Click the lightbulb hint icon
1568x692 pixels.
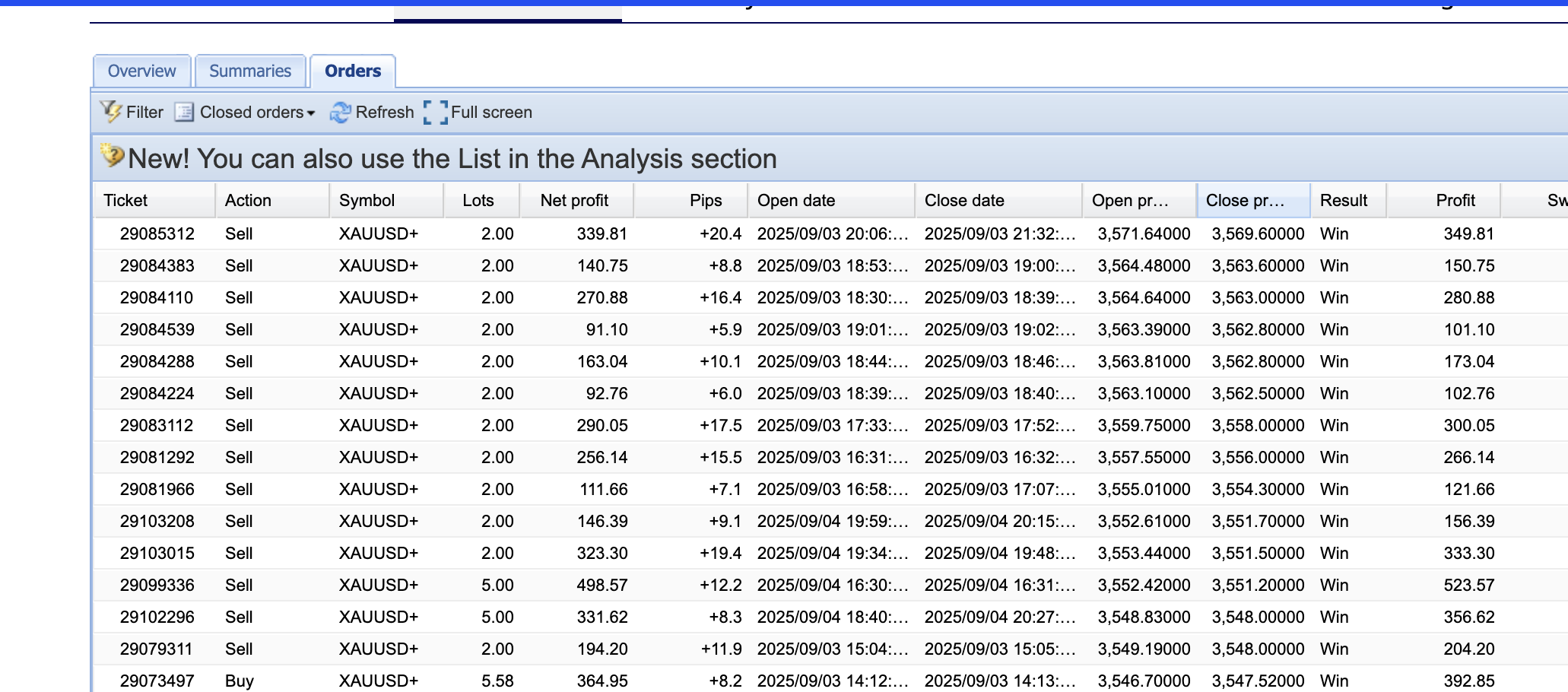(112, 156)
